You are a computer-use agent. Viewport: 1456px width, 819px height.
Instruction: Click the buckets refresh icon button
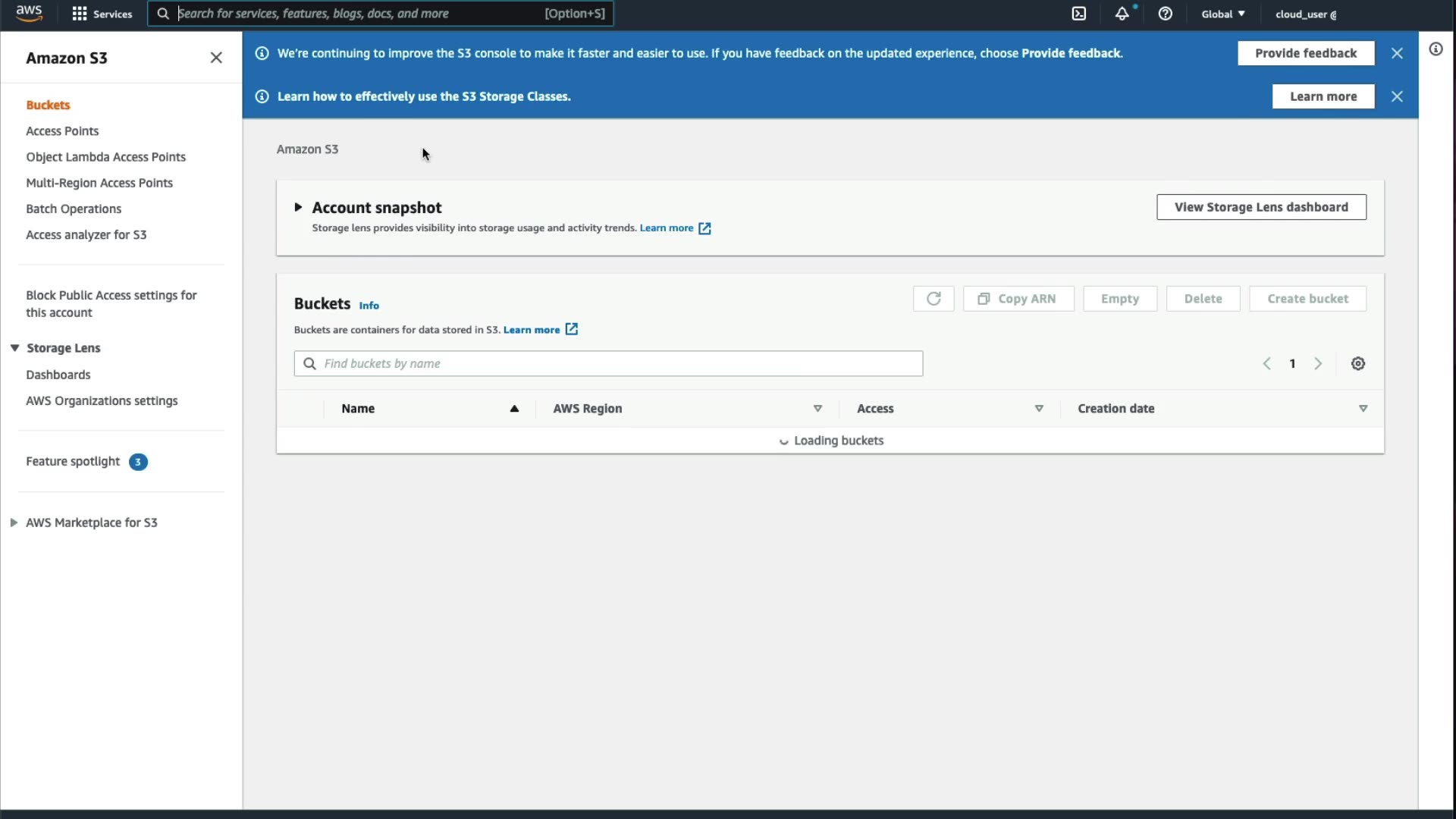(x=934, y=299)
